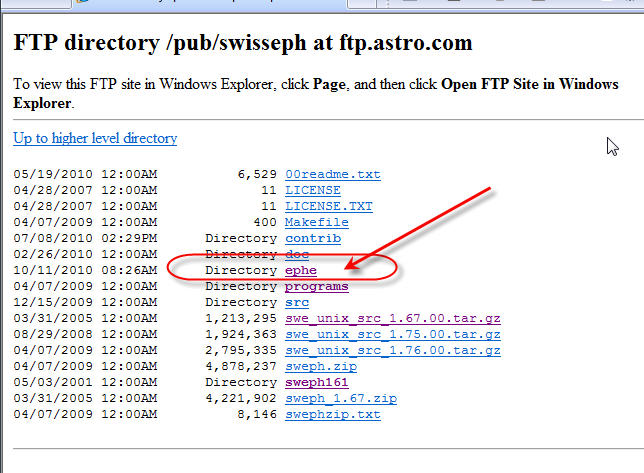Viewport: 644px width, 473px height.
Task: Browse into the contrib directory
Action: point(312,238)
